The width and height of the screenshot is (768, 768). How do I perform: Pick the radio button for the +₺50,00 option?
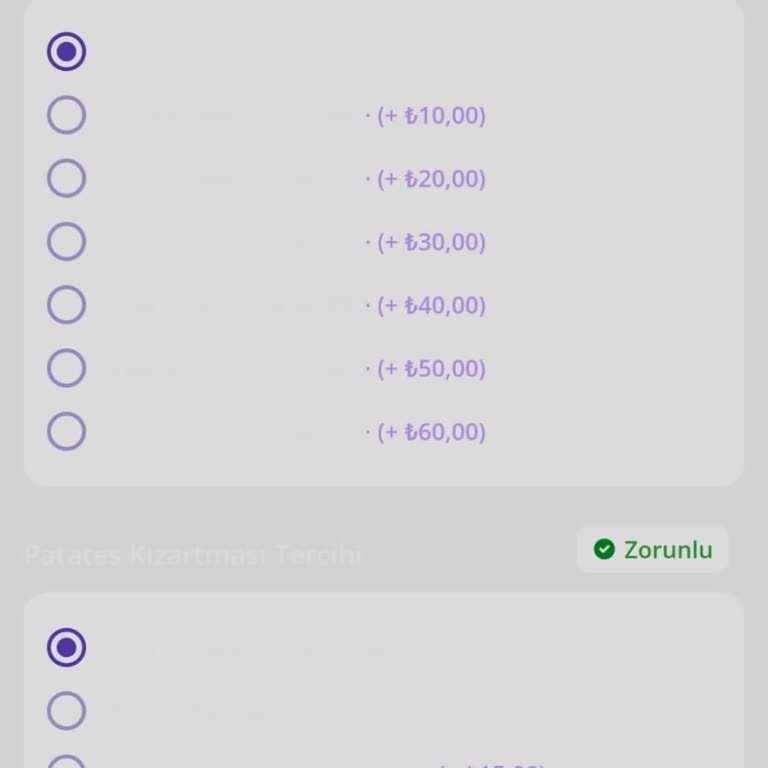click(66, 368)
